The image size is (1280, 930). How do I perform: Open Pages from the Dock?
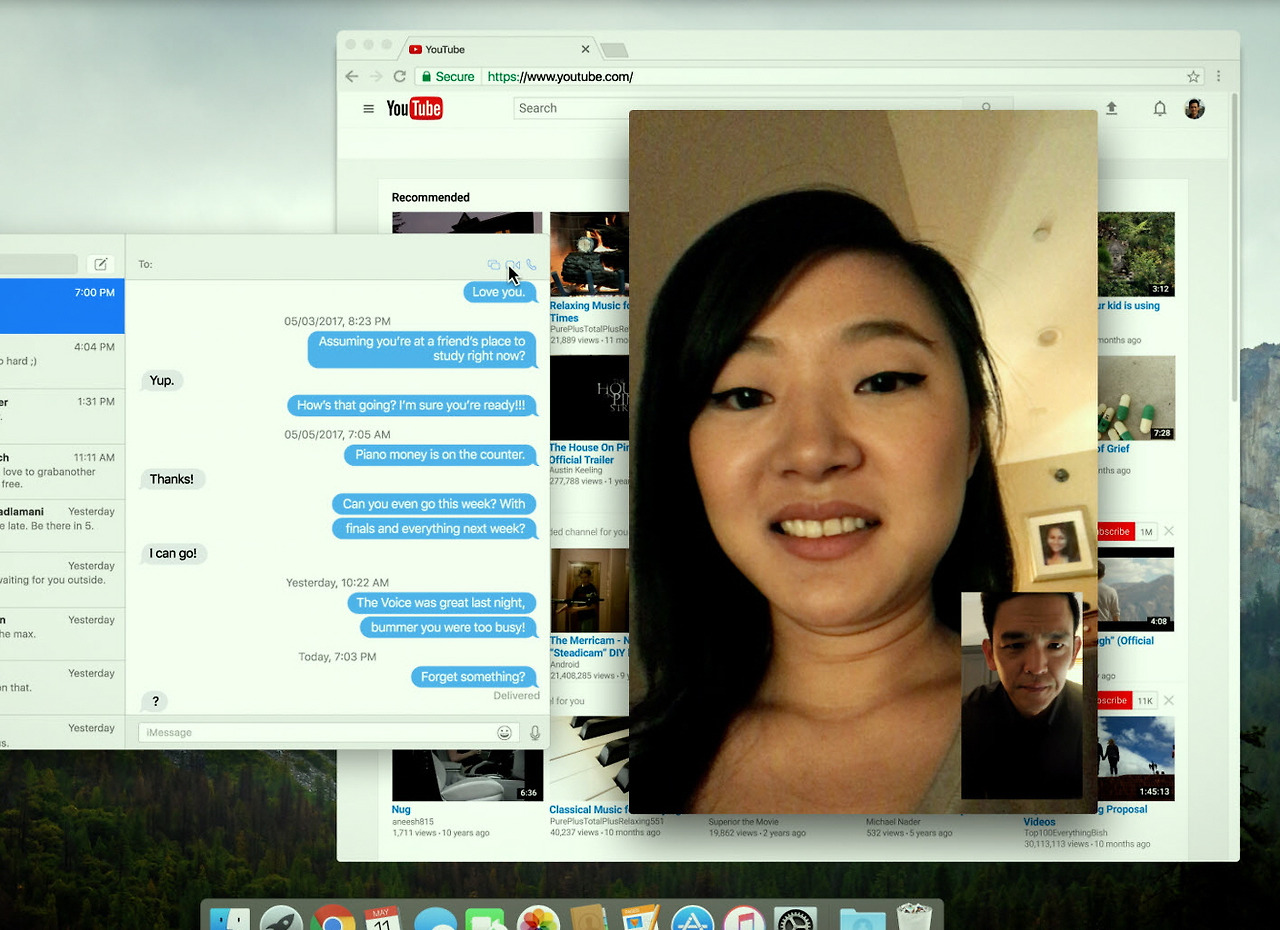pyautogui.click(x=641, y=918)
